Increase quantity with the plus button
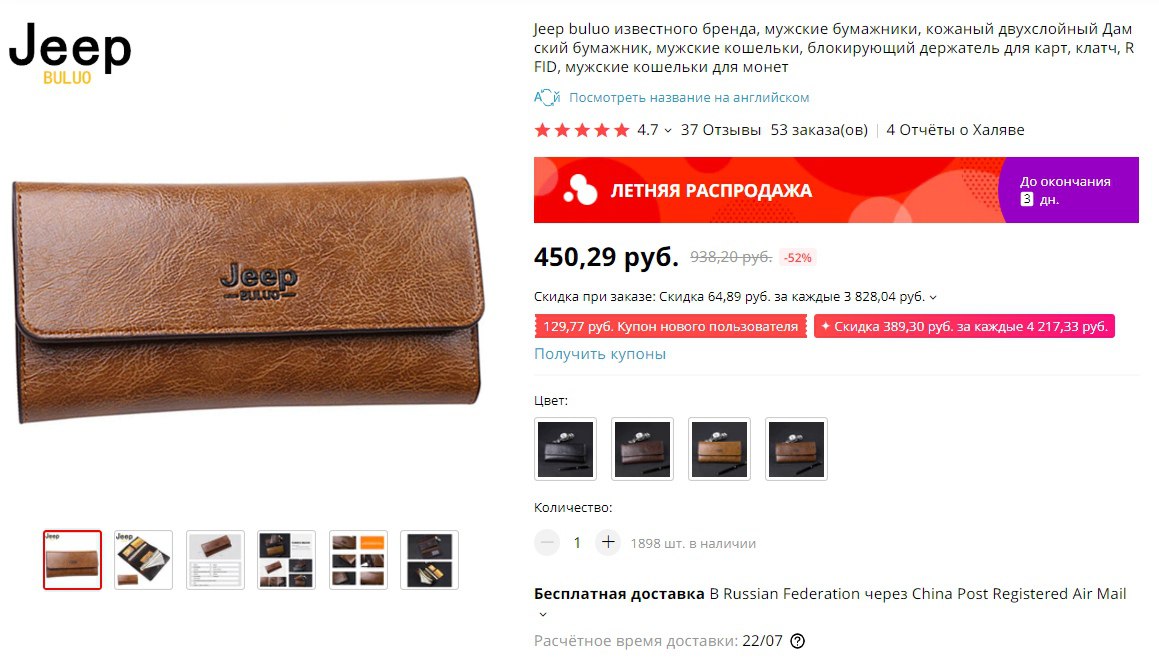 (x=608, y=543)
